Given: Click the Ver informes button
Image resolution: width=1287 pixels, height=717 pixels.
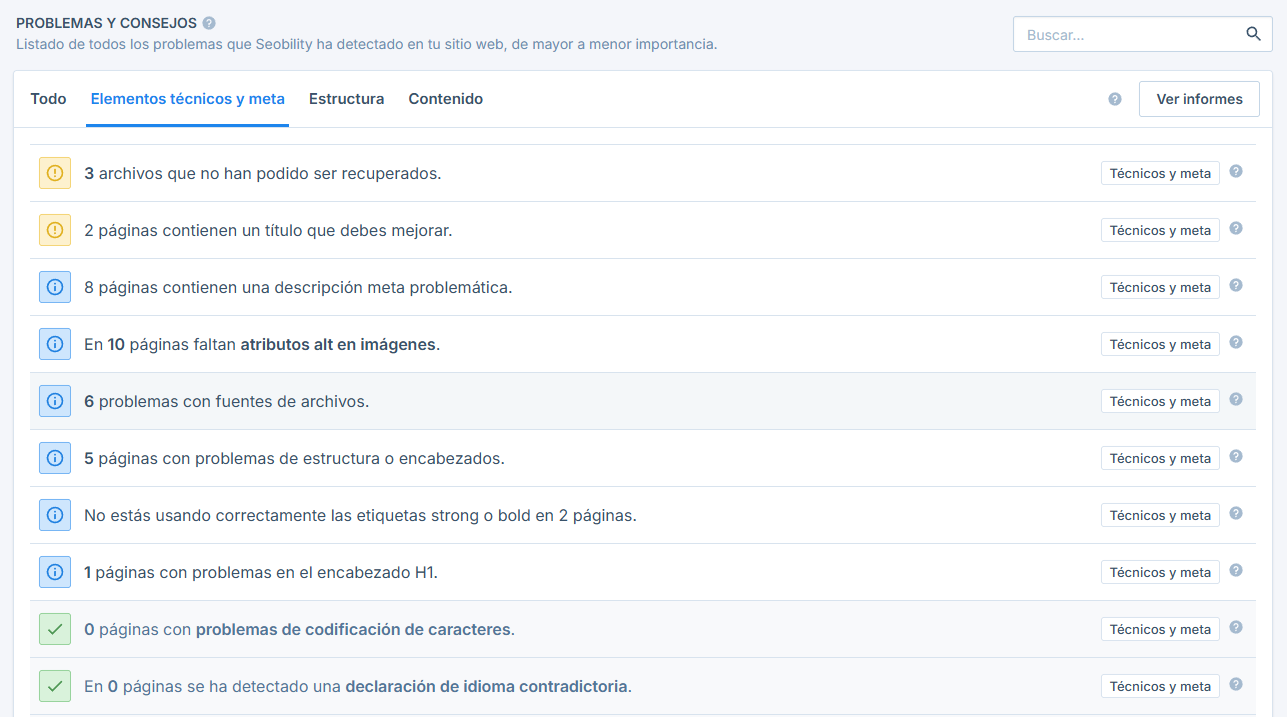Looking at the screenshot, I should click(x=1198, y=99).
